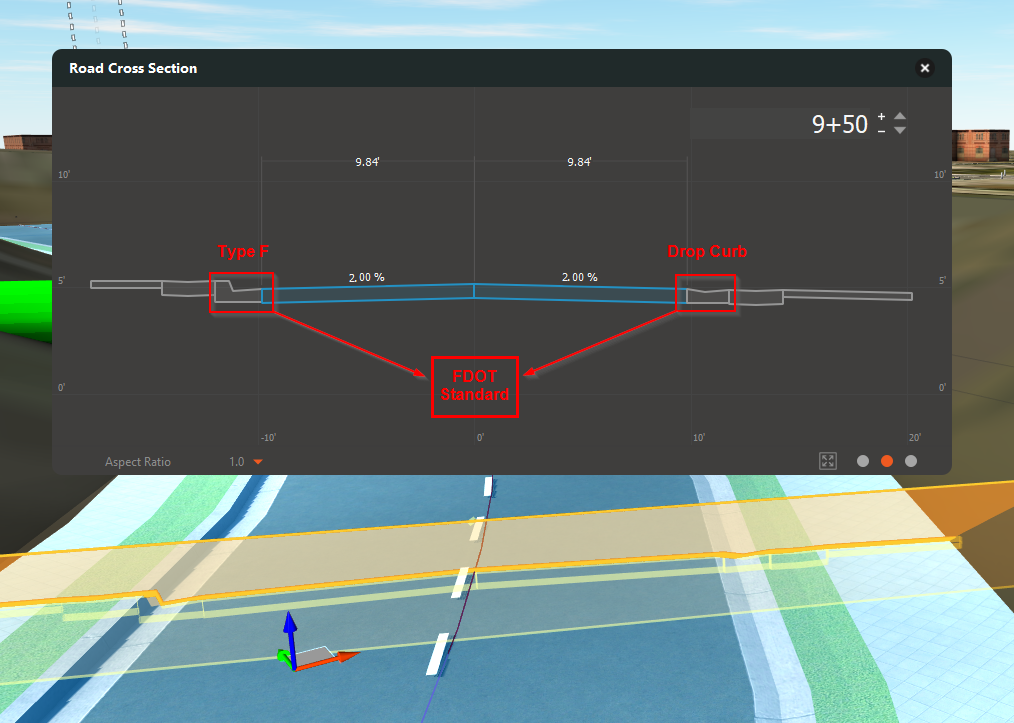Click the expand view icon in the cross section panel
Screen dimensions: 1014x723
828,461
